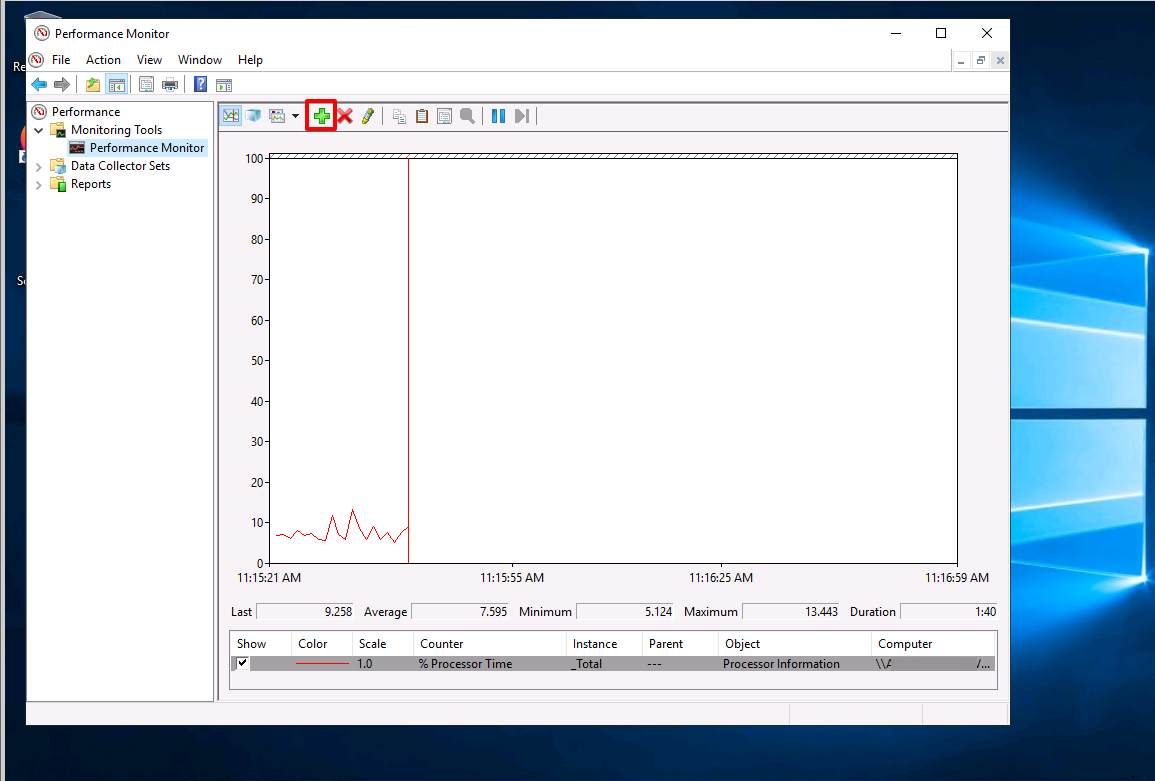
Task: Click the Paste Counter List clipboard icon
Action: coord(422,116)
